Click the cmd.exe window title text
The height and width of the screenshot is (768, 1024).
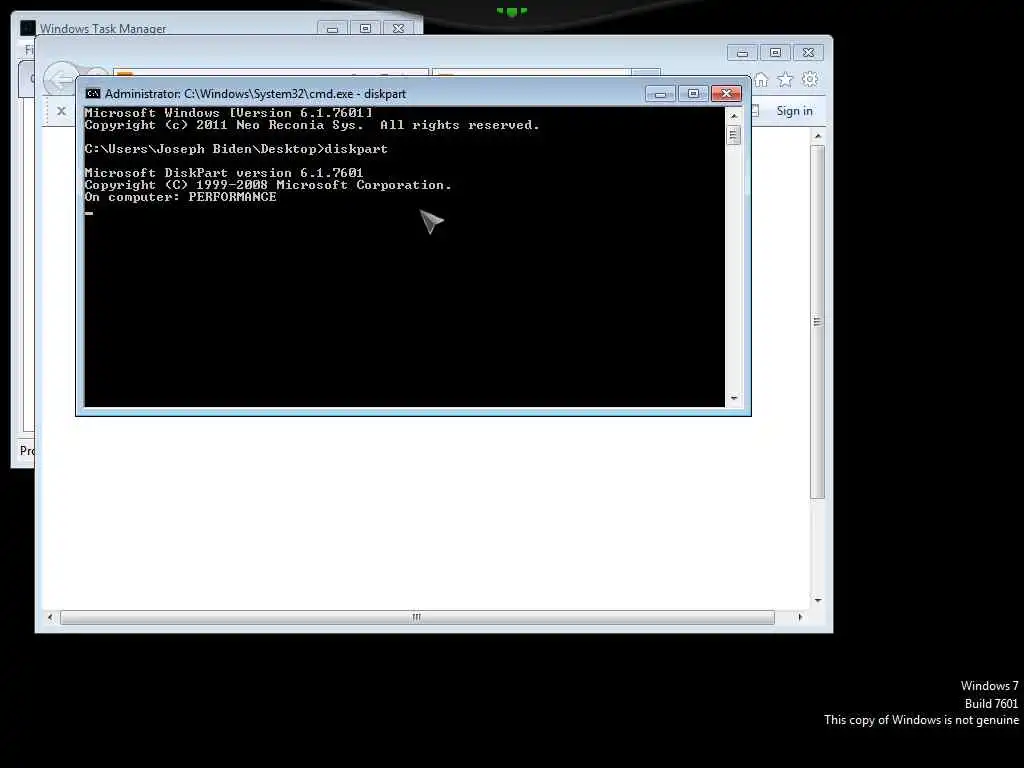255,94
